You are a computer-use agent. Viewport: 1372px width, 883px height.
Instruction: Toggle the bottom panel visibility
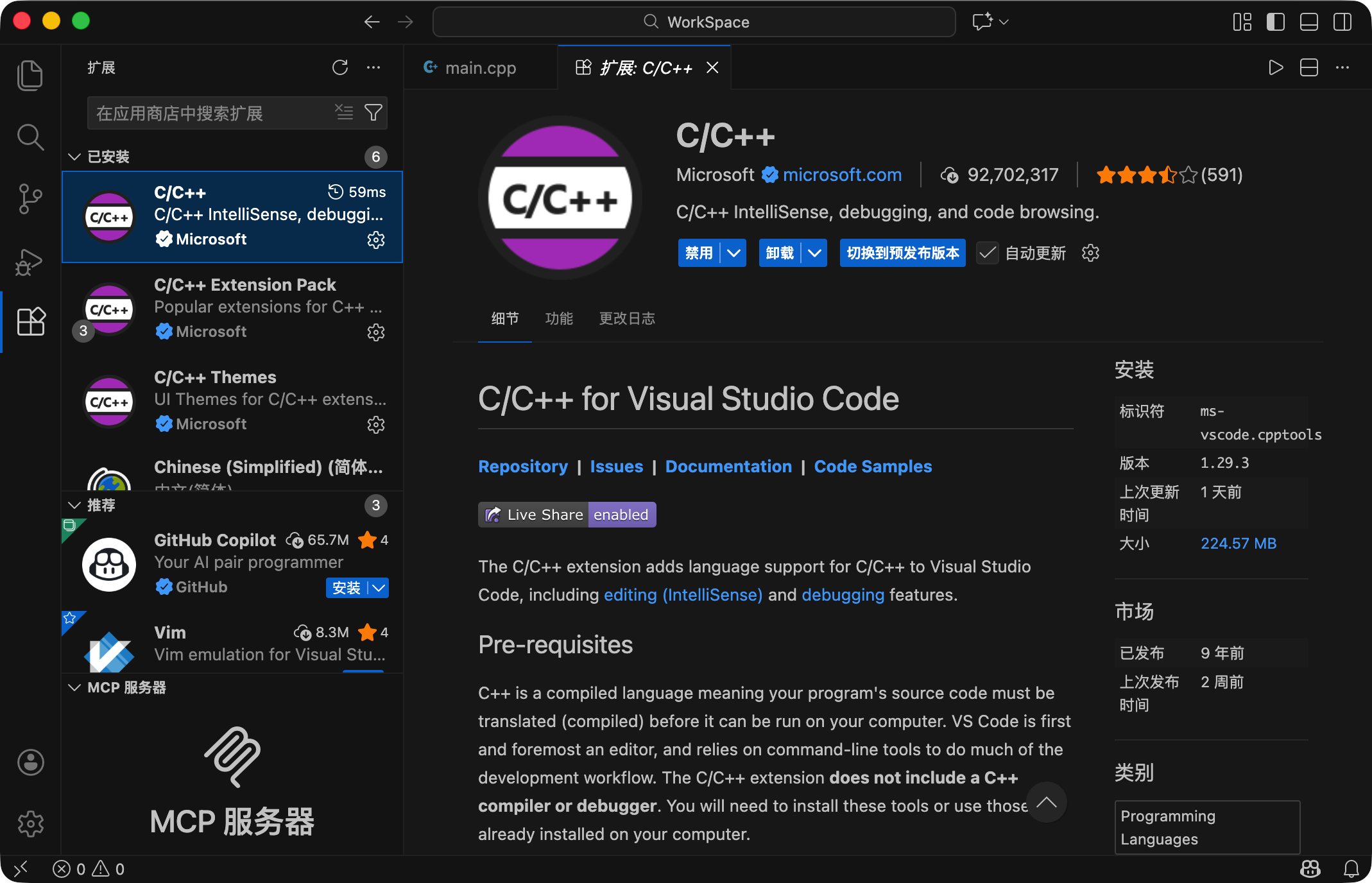[x=1308, y=22]
